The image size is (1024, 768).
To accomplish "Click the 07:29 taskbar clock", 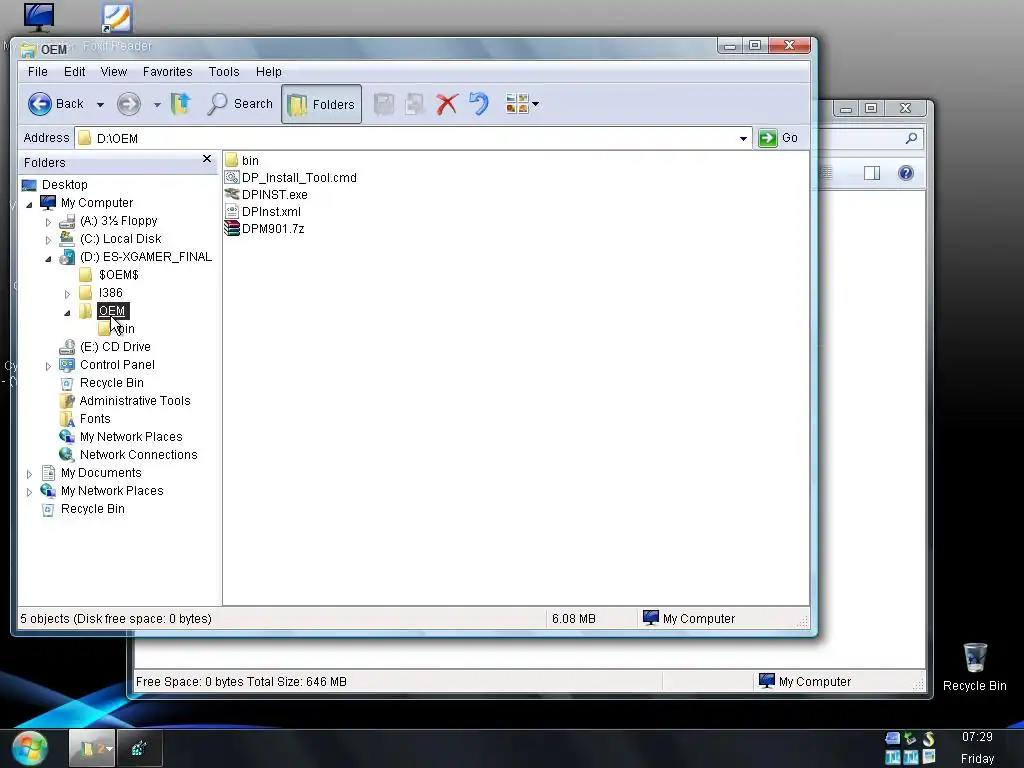I will (977, 737).
